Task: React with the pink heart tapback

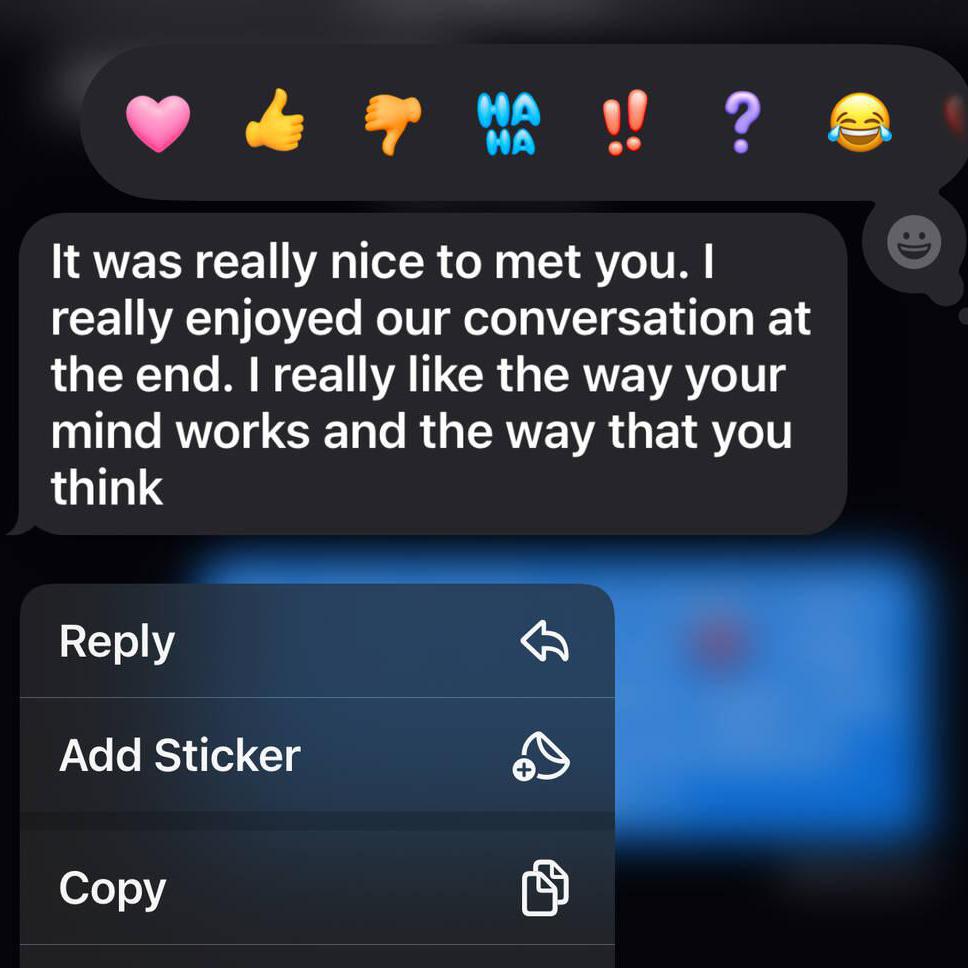Action: pos(157,123)
